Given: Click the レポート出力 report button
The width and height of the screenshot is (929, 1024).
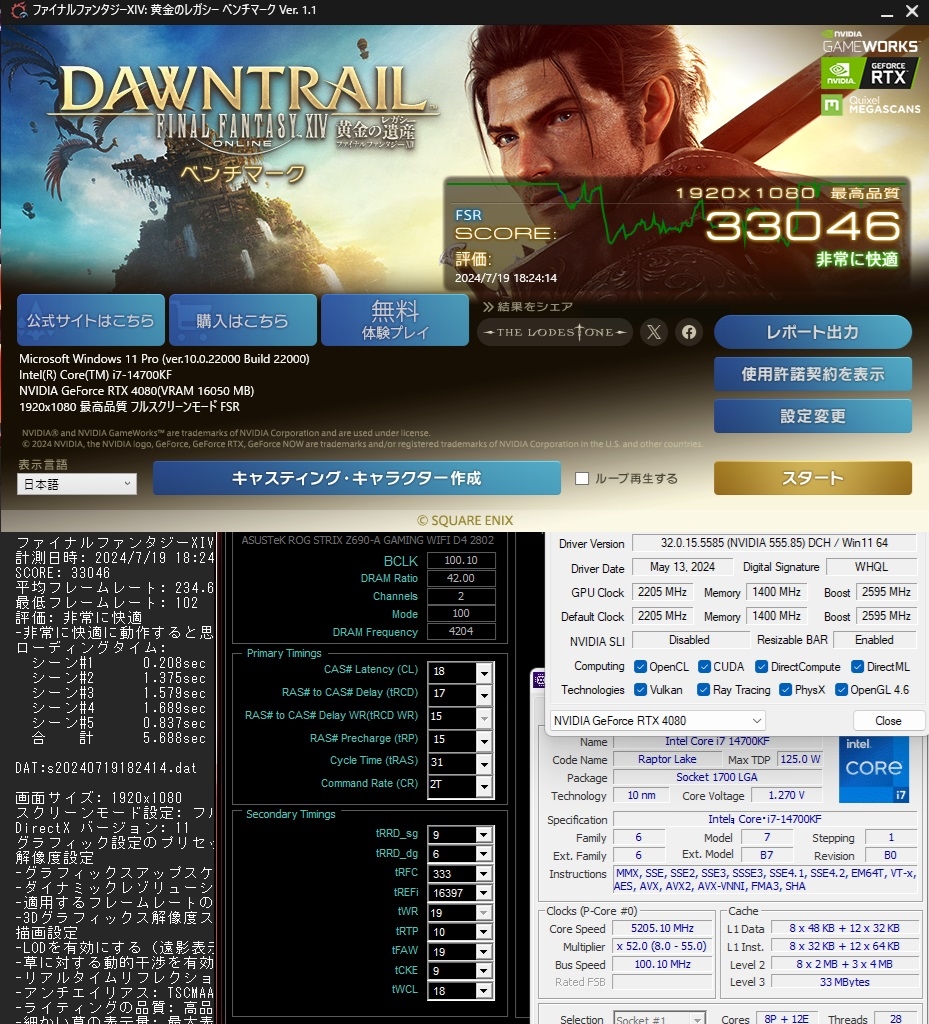Looking at the screenshot, I should coord(813,332).
